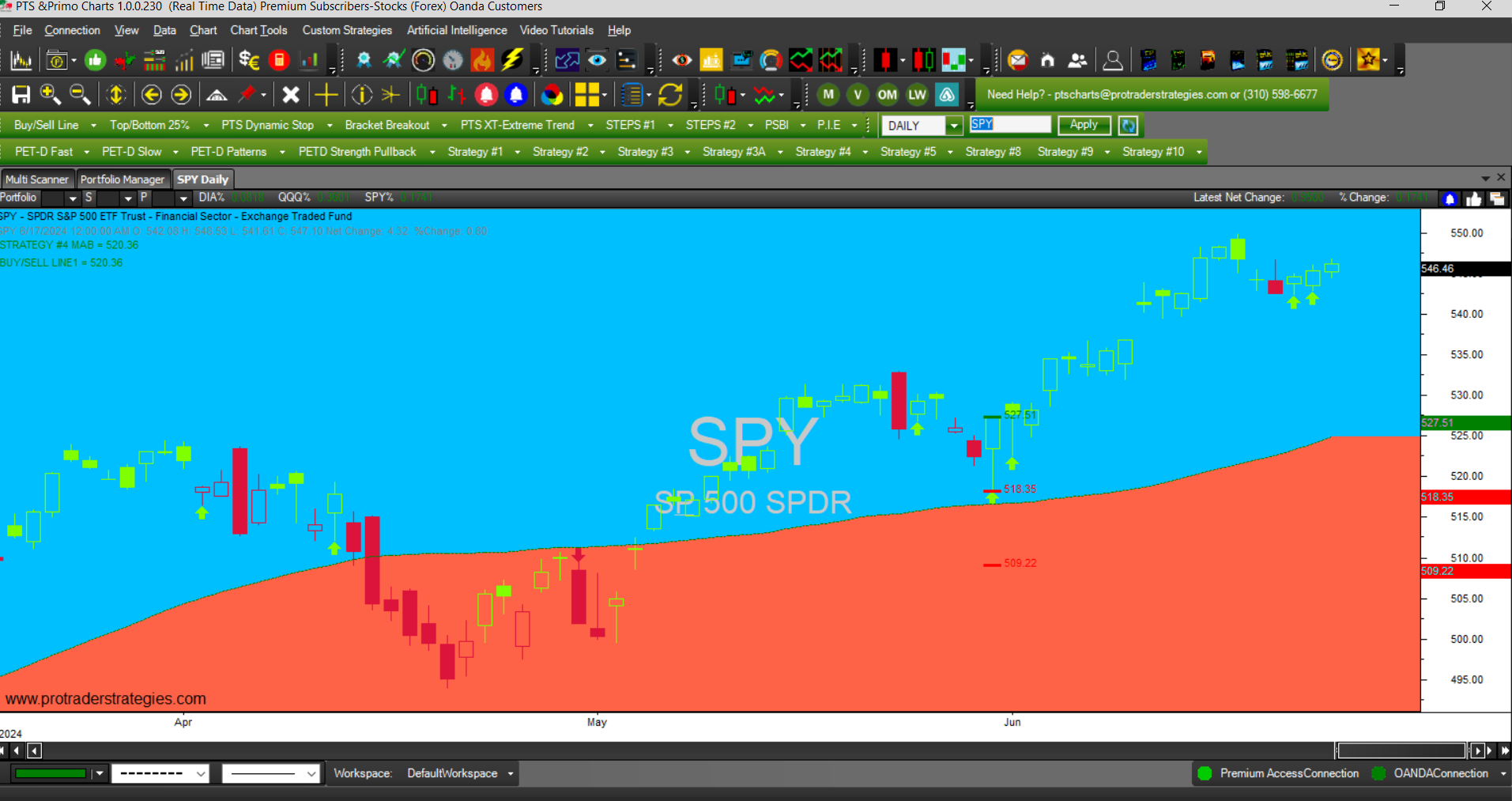Toggle the M timeframe circle button

tap(828, 95)
